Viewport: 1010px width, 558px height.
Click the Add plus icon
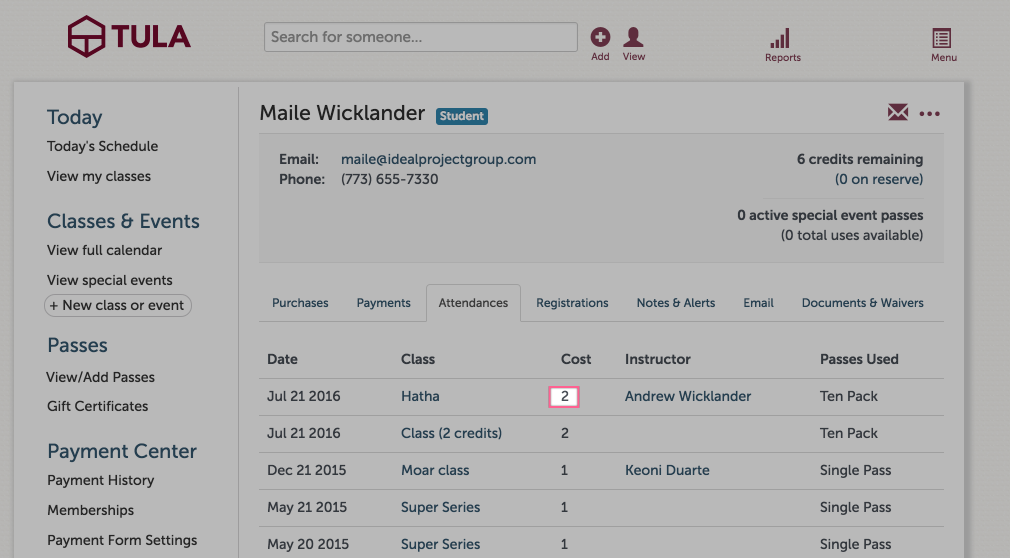(600, 37)
